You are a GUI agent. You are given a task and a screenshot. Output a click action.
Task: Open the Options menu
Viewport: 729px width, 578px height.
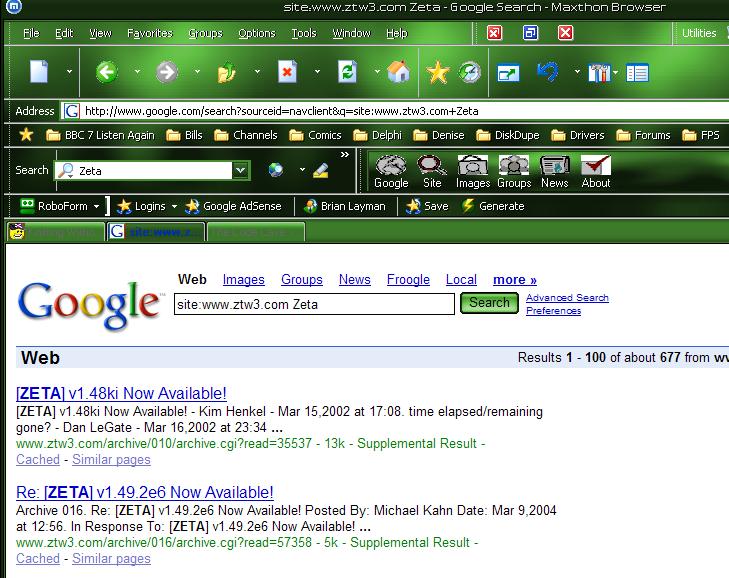tap(257, 33)
